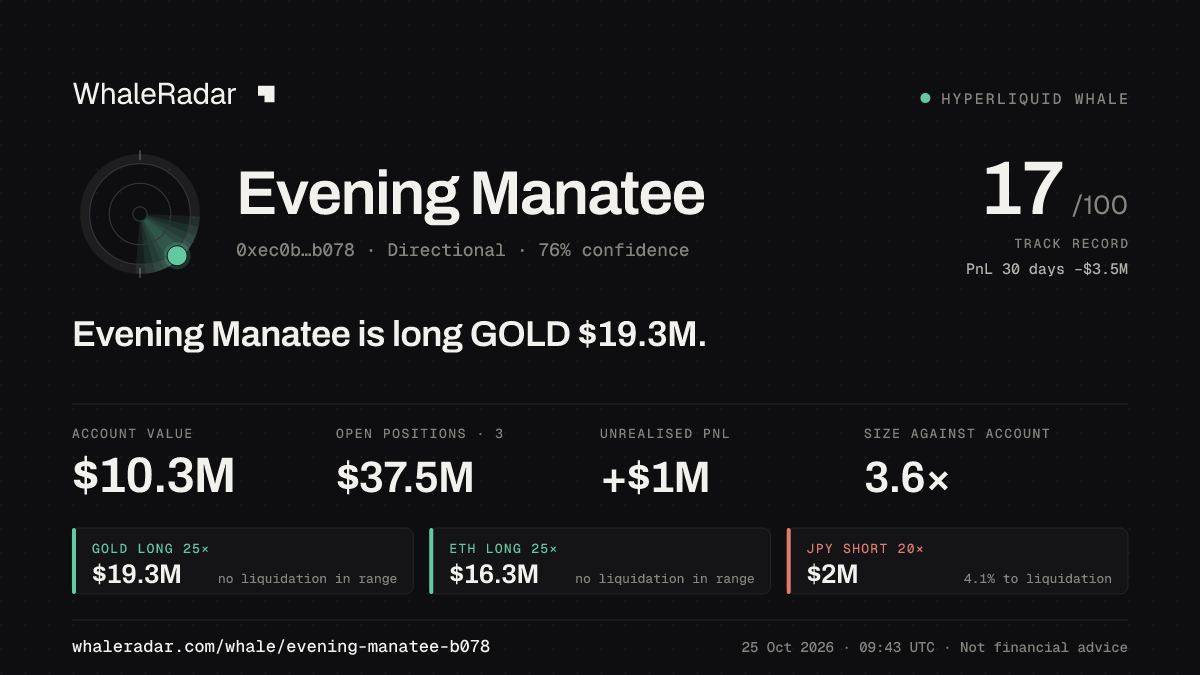
Task: Select the JPY SHORT 20× position card
Action: click(958, 561)
